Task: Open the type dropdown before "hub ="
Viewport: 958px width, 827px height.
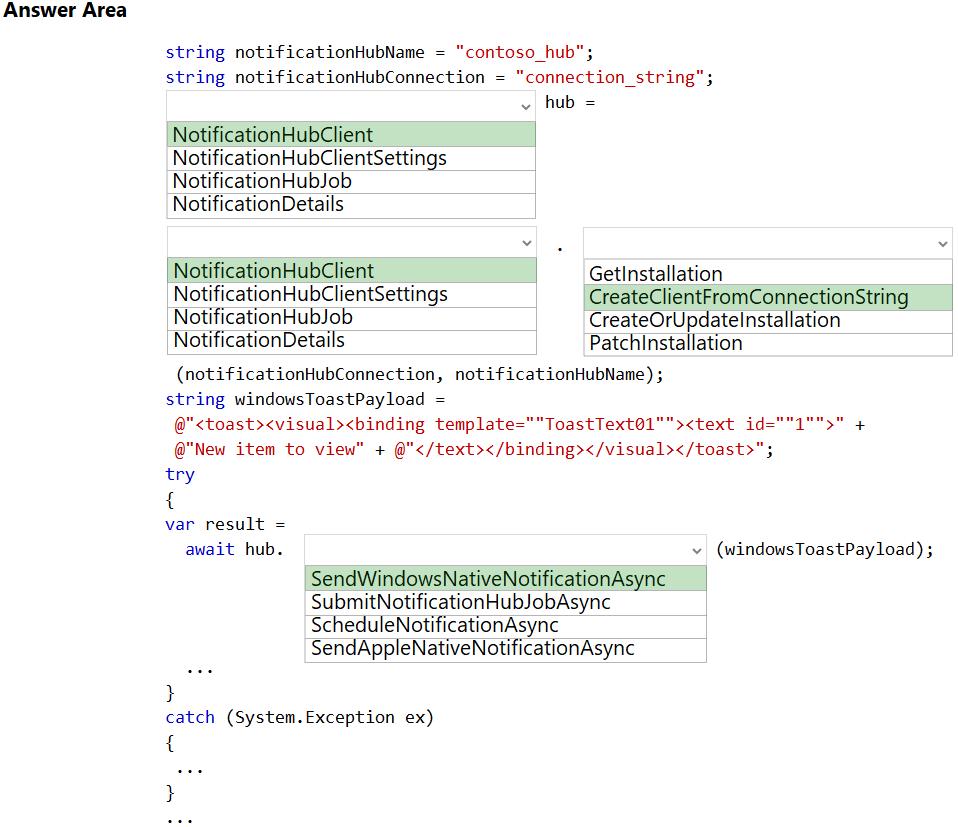Action: (351, 105)
